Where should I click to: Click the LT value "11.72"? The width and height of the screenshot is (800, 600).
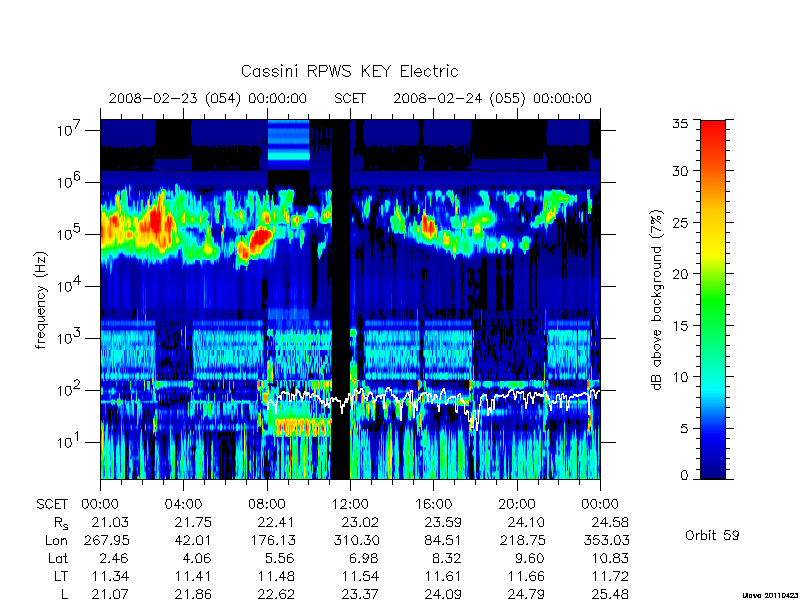point(610,577)
